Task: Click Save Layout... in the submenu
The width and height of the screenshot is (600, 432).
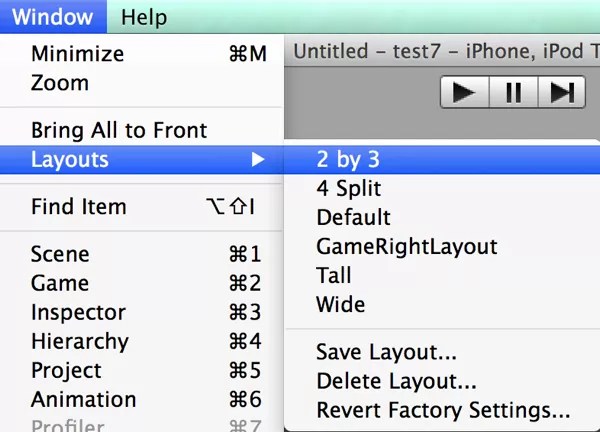Action: point(386,352)
